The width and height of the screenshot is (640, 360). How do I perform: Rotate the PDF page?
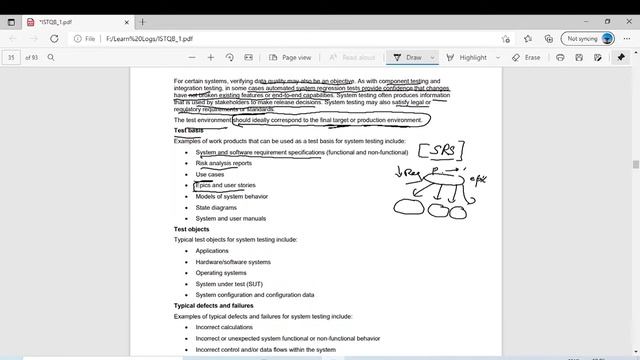pos(229,58)
